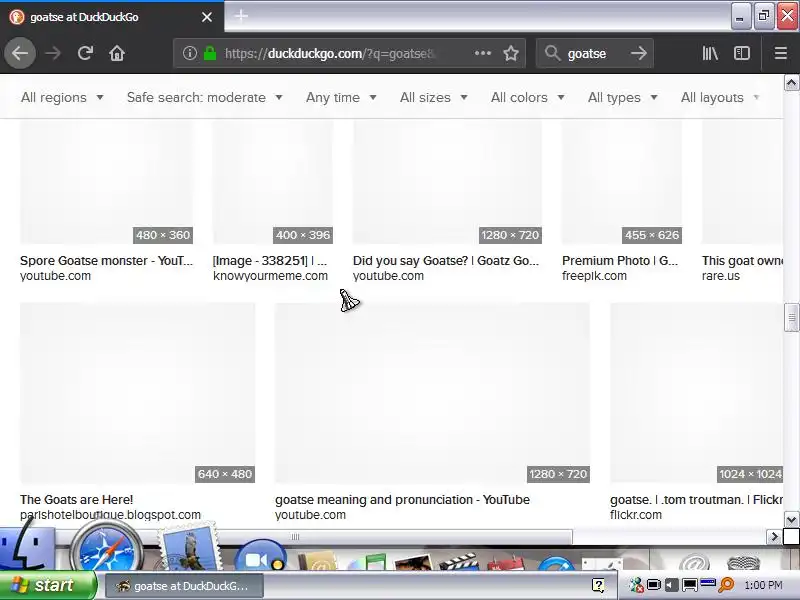
Task: Click the 455 × 626 image thumbnail
Action: coord(621,182)
